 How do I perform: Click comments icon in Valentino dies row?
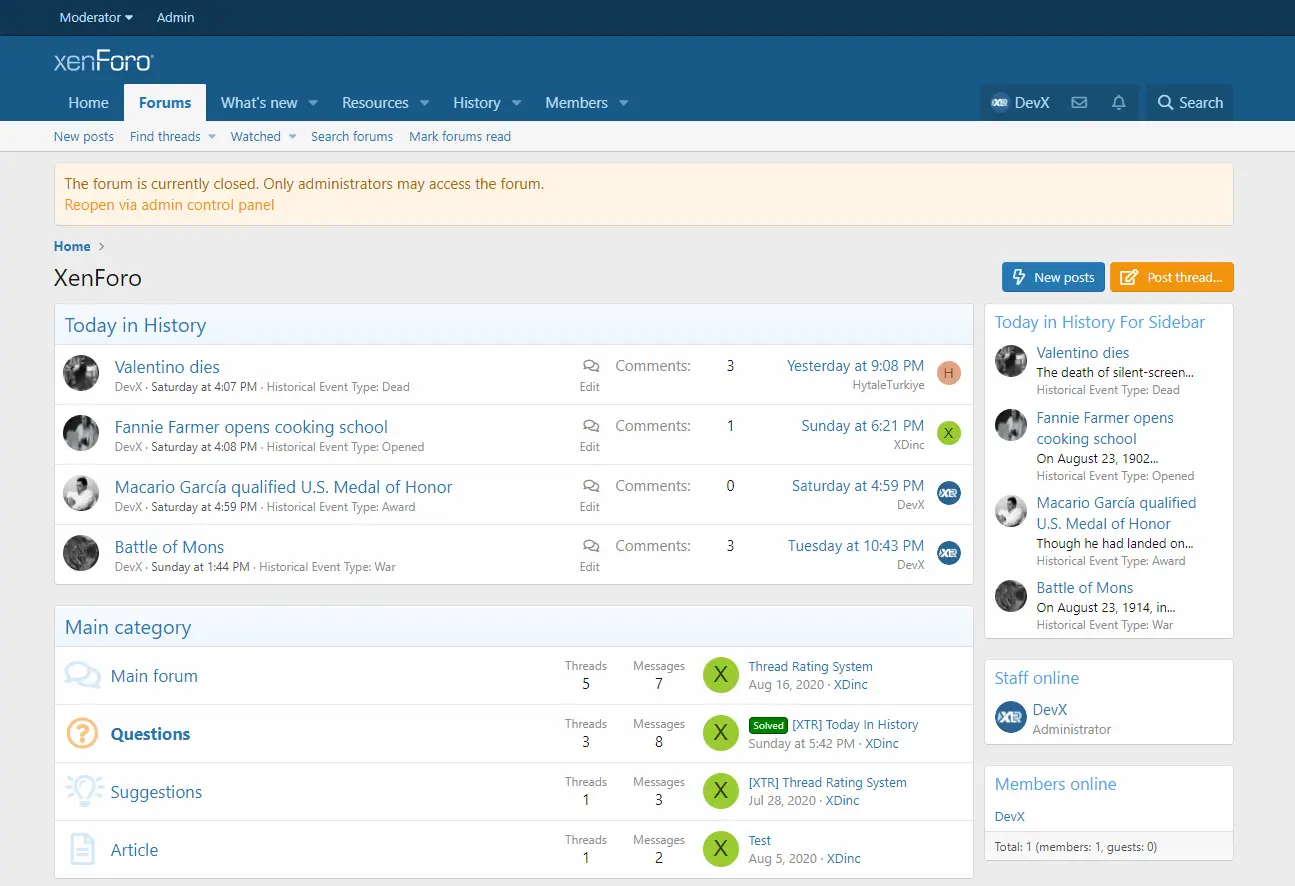tap(591, 366)
